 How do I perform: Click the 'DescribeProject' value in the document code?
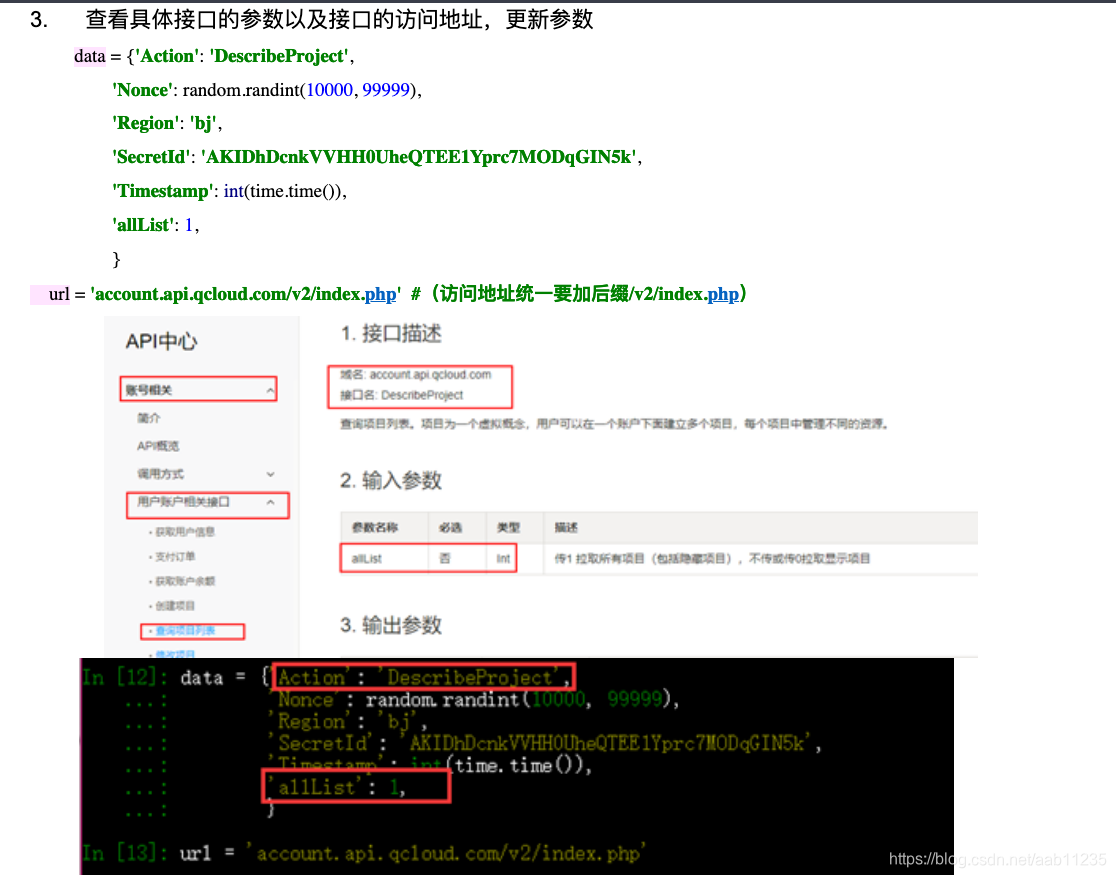point(279,56)
